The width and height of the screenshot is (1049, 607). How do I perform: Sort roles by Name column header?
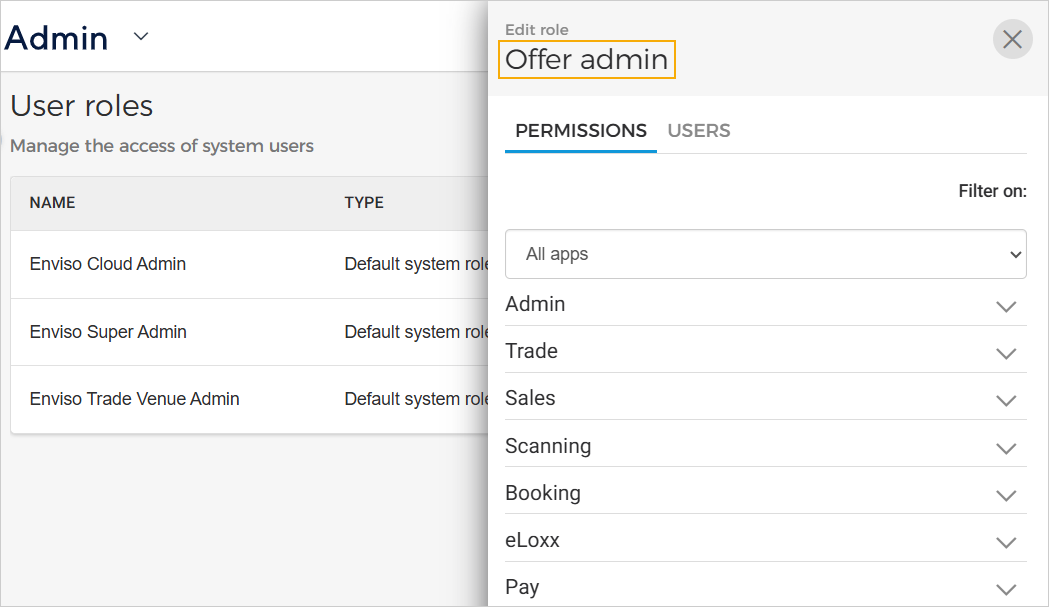pos(52,203)
